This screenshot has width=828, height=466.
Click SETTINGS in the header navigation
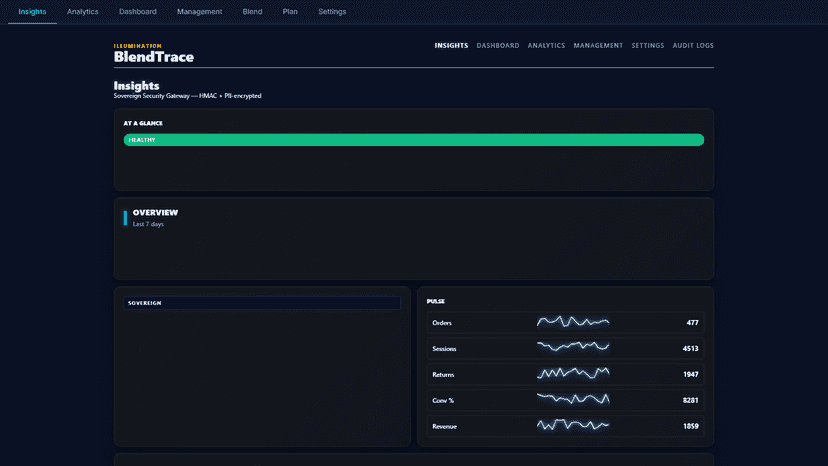pyautogui.click(x=648, y=46)
